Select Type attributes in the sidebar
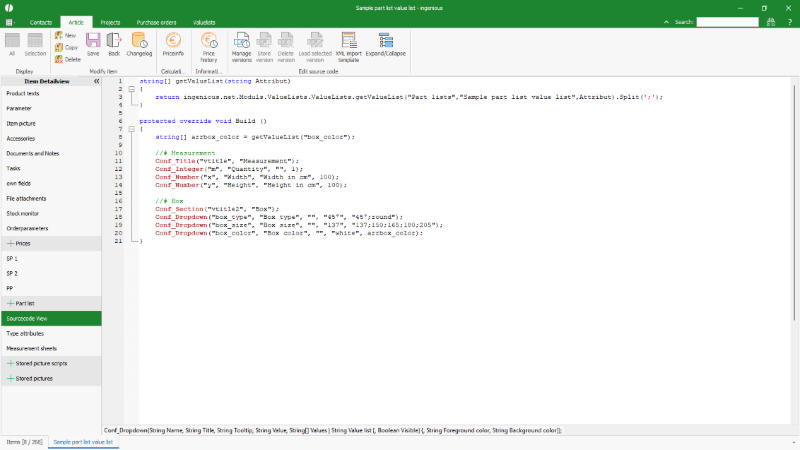 (x=26, y=333)
